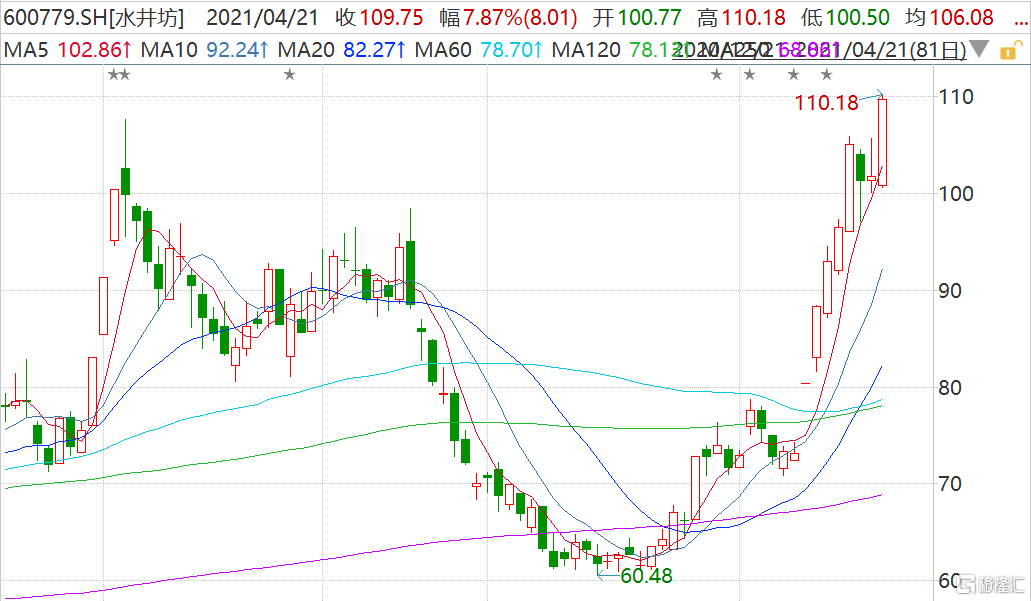
Task: Click the 100 price axis label
Action: click(956, 194)
